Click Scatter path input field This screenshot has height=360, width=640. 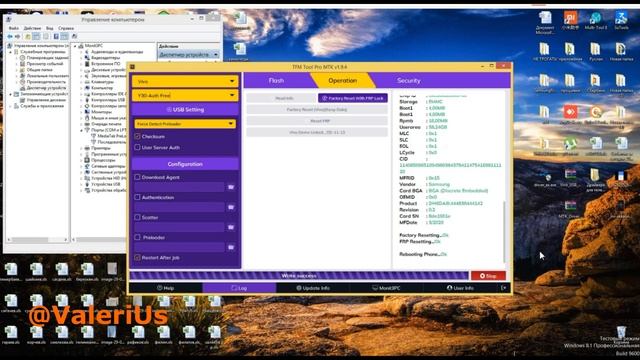pyautogui.click(x=180, y=227)
